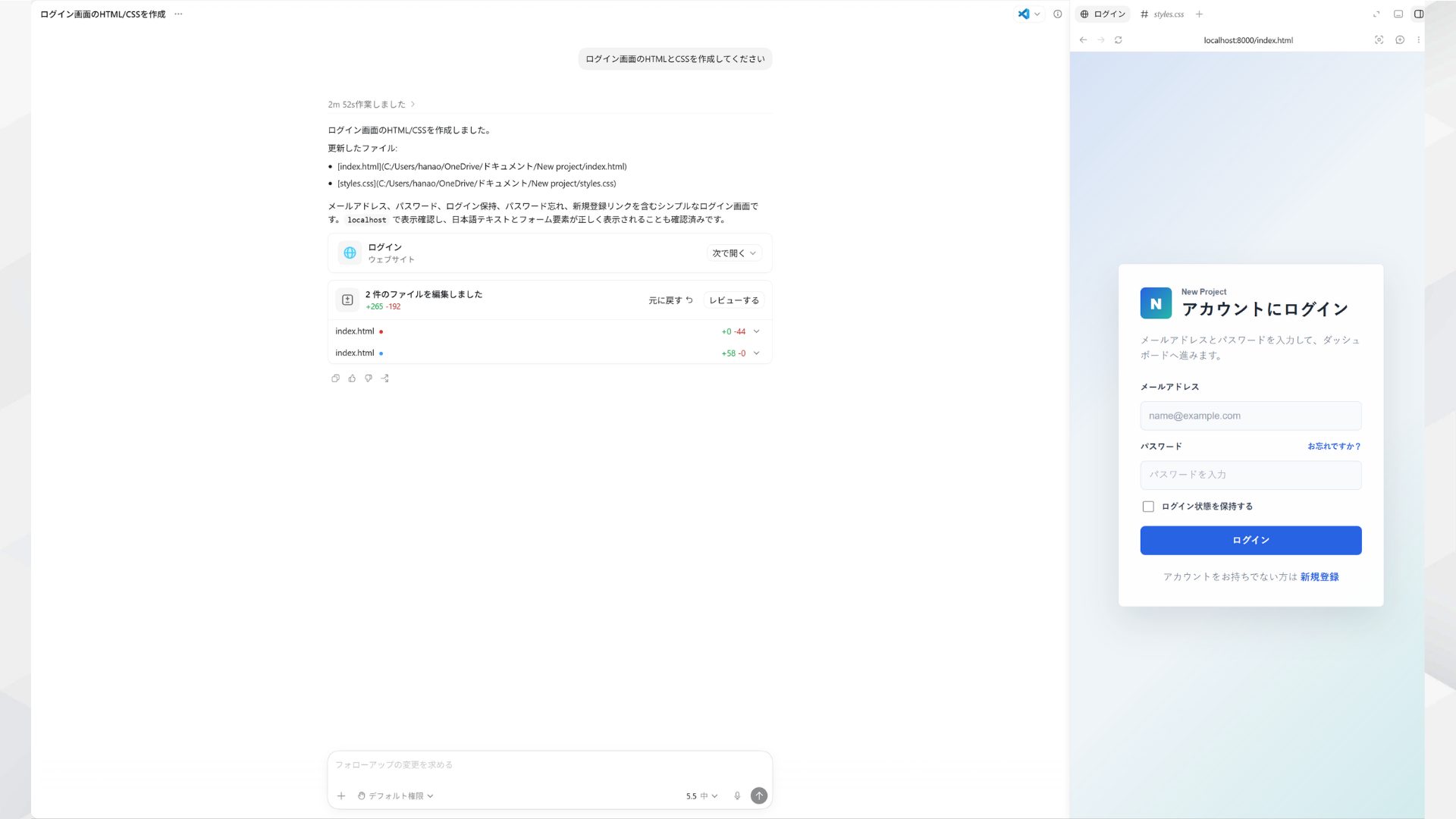Click the ログイン website globe icon card
This screenshot has width=1456, height=819.
(350, 253)
